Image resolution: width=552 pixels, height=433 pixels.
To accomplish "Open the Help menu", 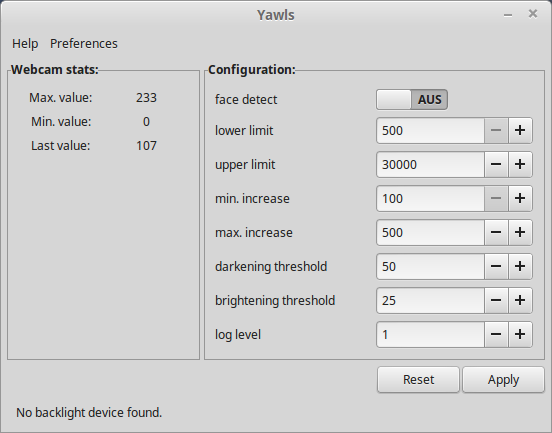I will click(x=25, y=44).
